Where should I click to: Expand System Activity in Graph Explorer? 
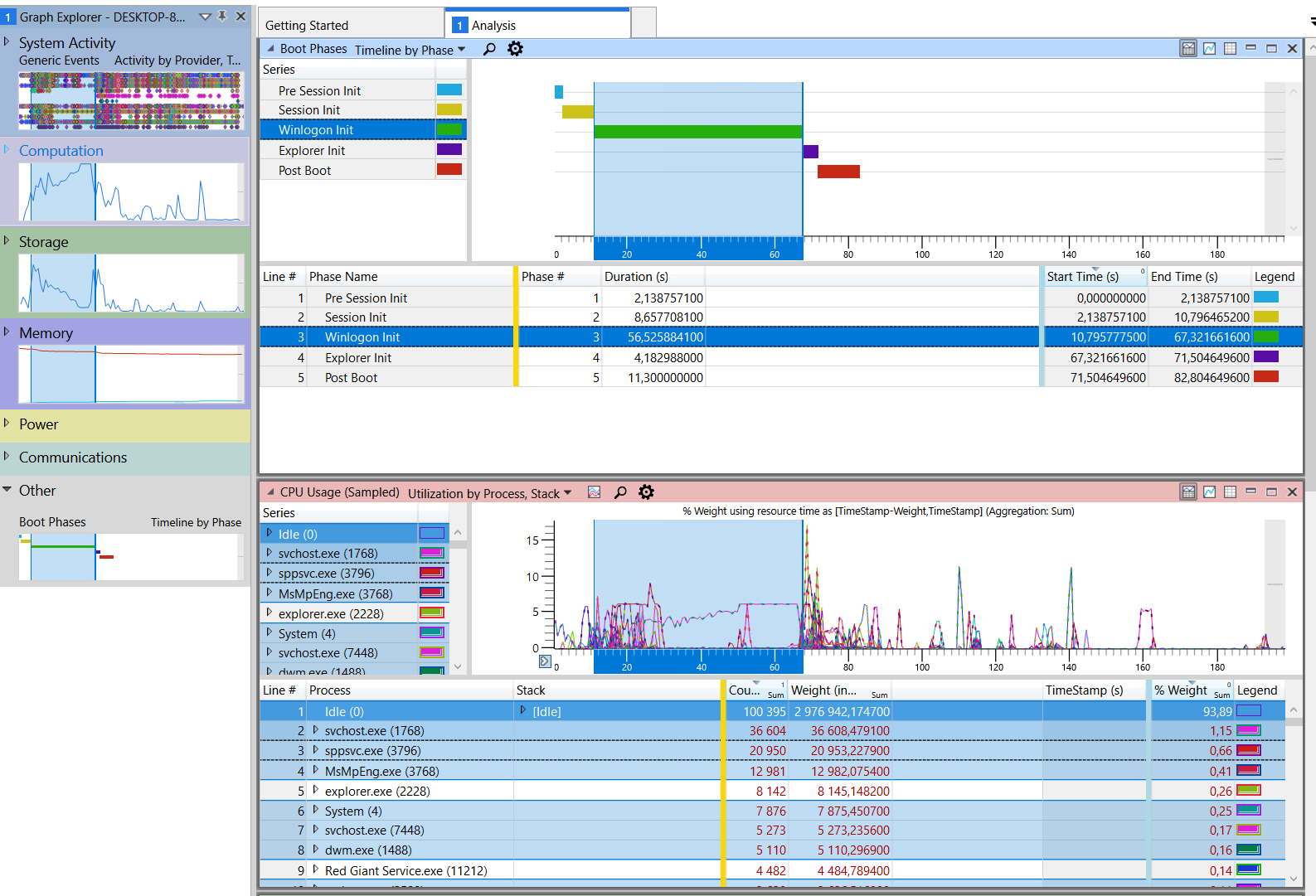pyautogui.click(x=7, y=41)
